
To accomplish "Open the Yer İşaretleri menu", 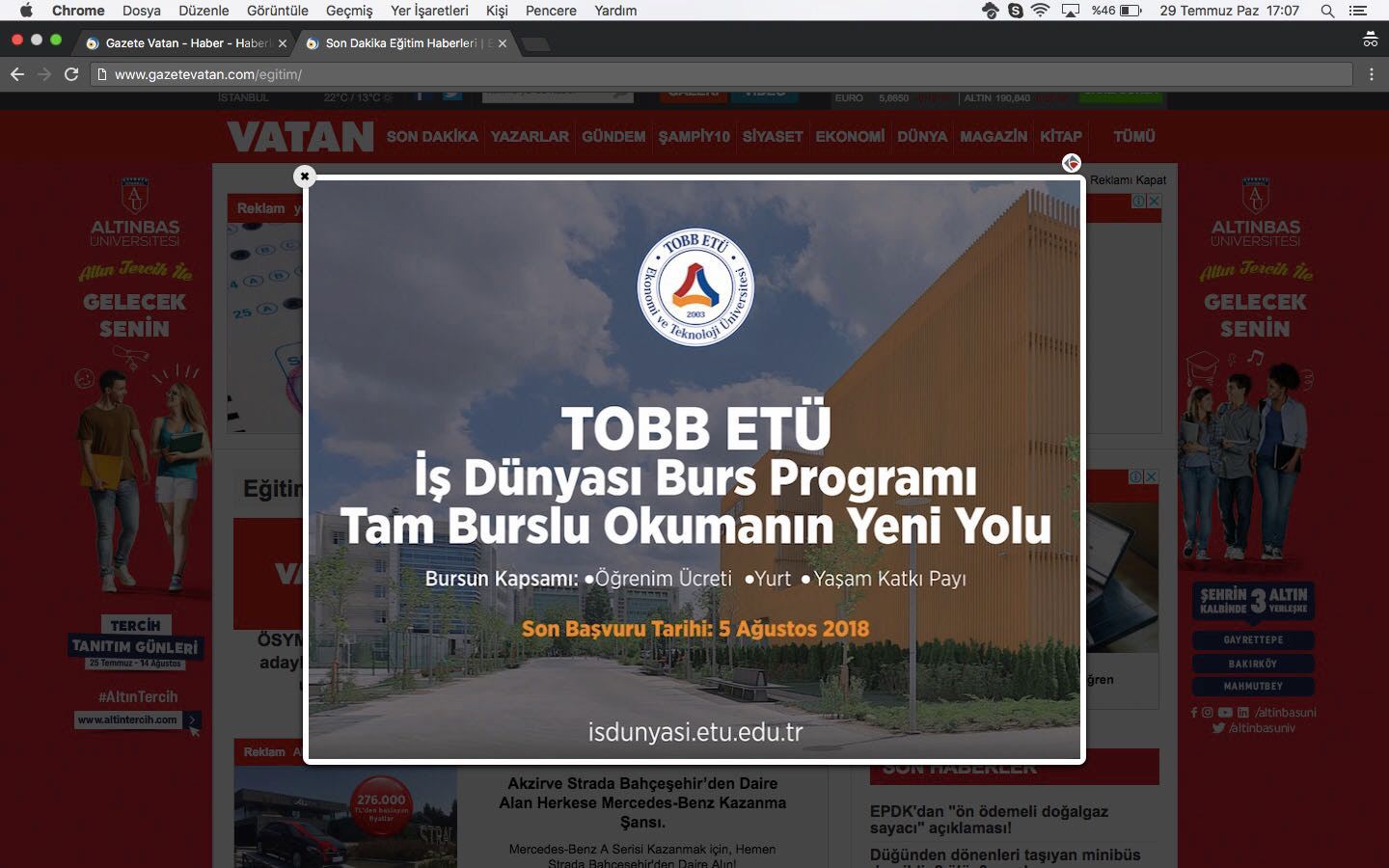I will coord(429,11).
